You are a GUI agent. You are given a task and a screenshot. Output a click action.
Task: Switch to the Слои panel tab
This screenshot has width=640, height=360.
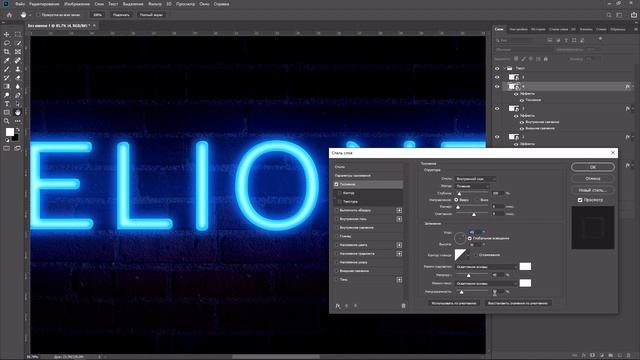(x=499, y=29)
